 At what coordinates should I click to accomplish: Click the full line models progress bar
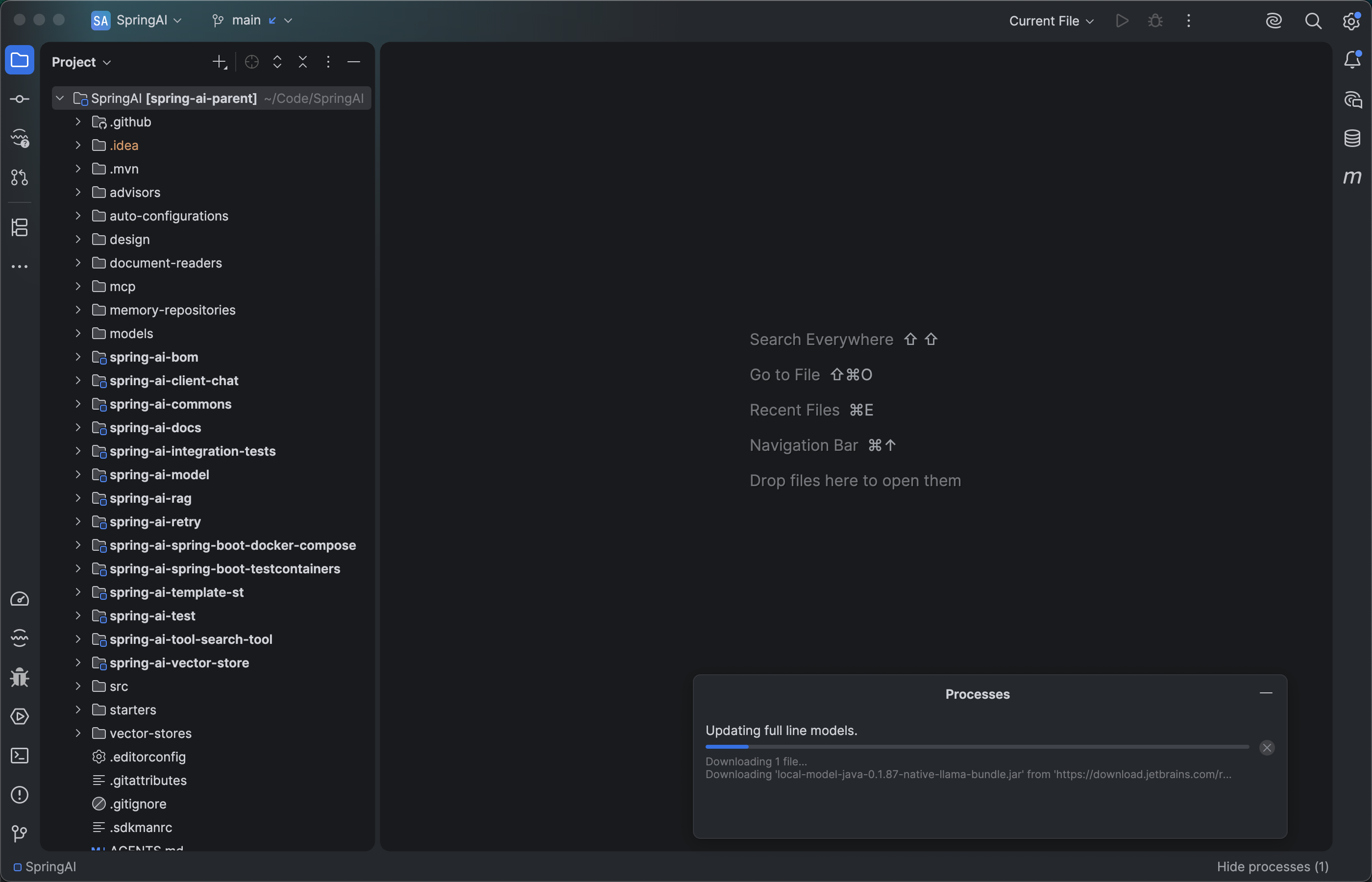point(977,747)
